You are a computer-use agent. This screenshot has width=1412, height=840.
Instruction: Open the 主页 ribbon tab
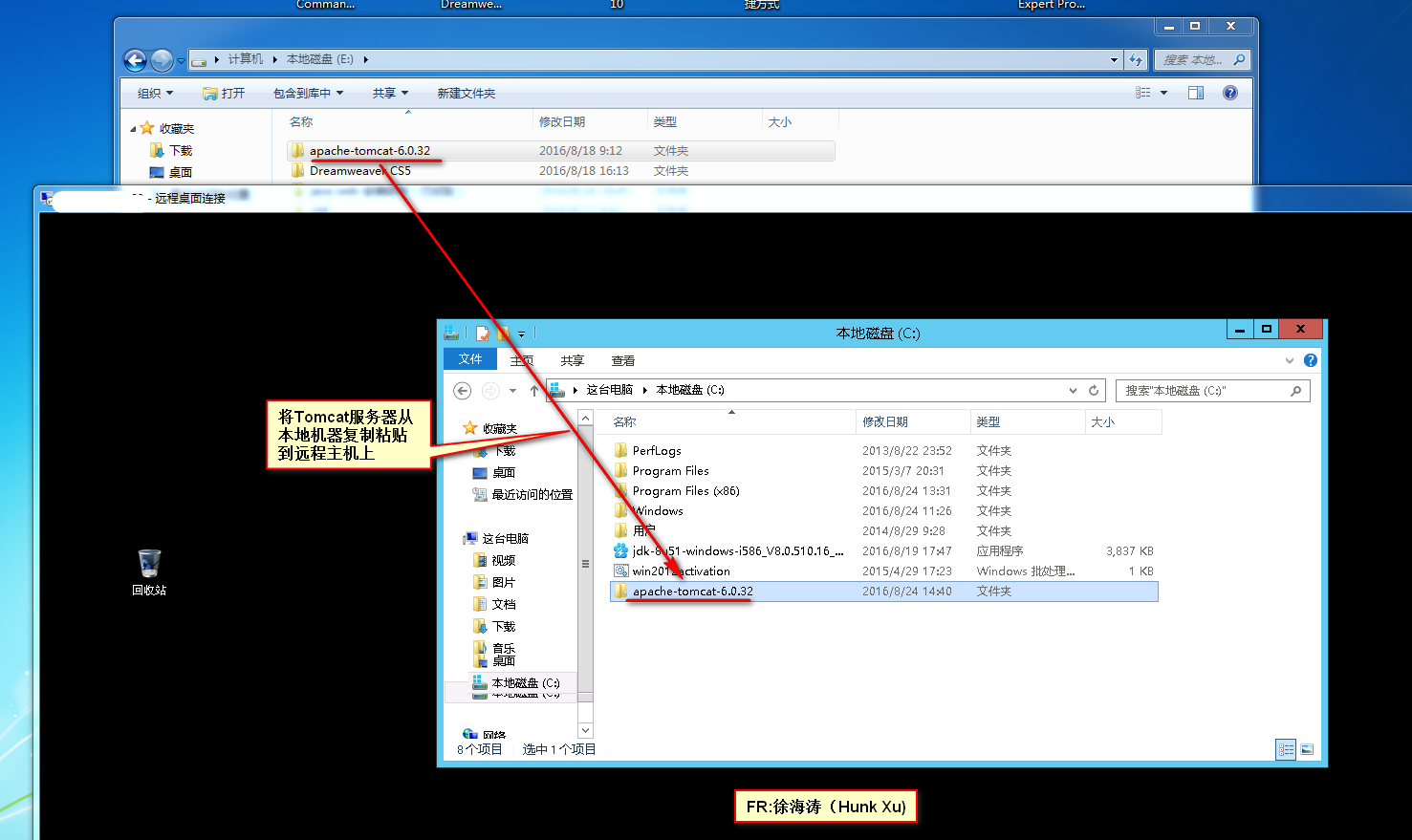[522, 360]
